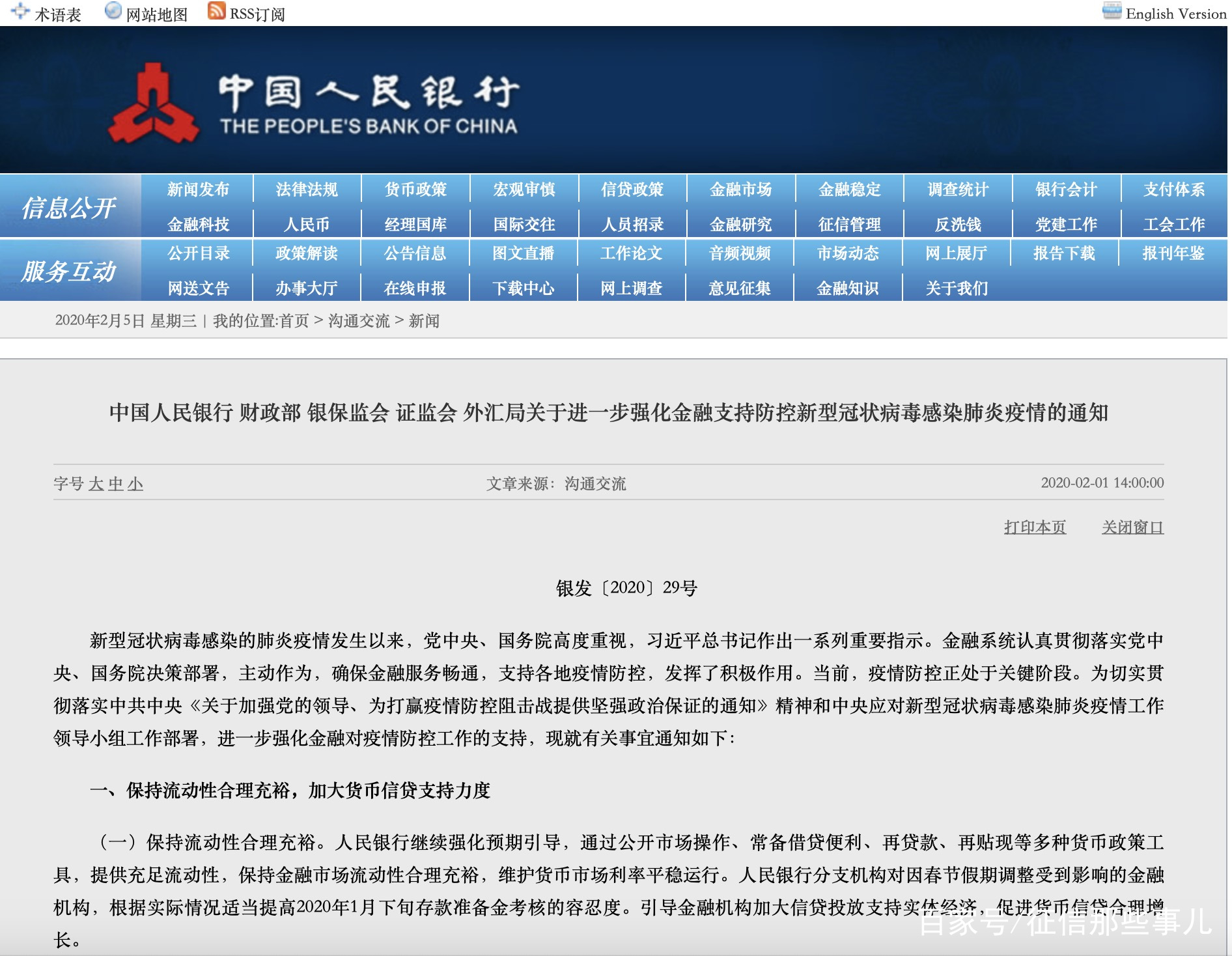Open 征信管理 menu item
This screenshot has width=1232, height=956.
tap(850, 225)
